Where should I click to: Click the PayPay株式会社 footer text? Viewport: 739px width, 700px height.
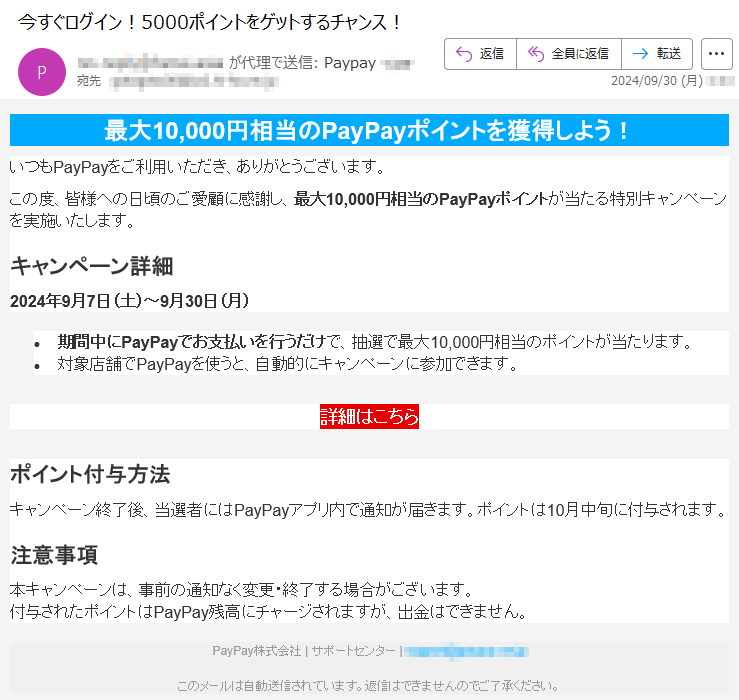[x=256, y=651]
